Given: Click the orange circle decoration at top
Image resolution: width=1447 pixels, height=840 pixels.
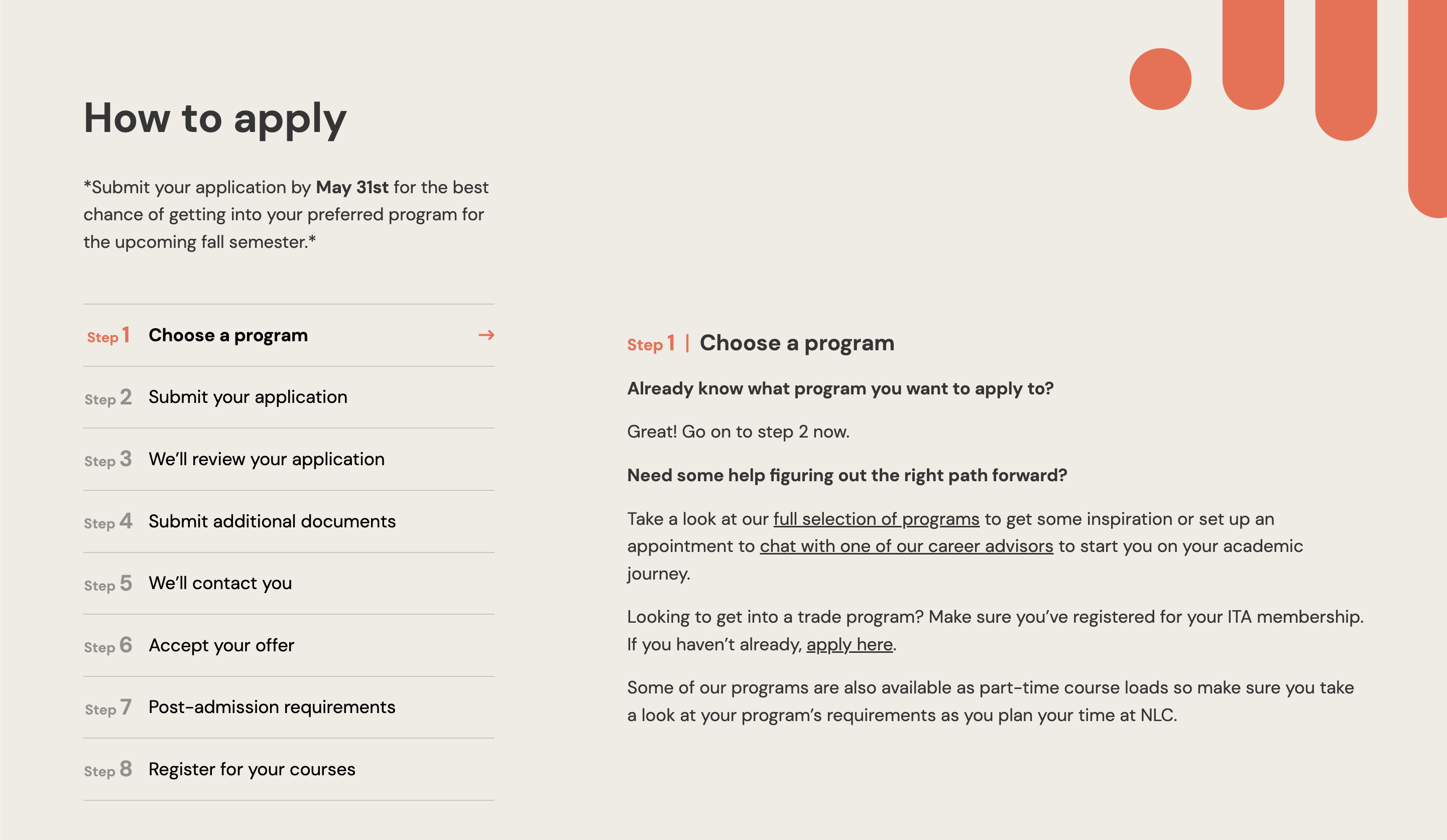Looking at the screenshot, I should click(x=1160, y=79).
